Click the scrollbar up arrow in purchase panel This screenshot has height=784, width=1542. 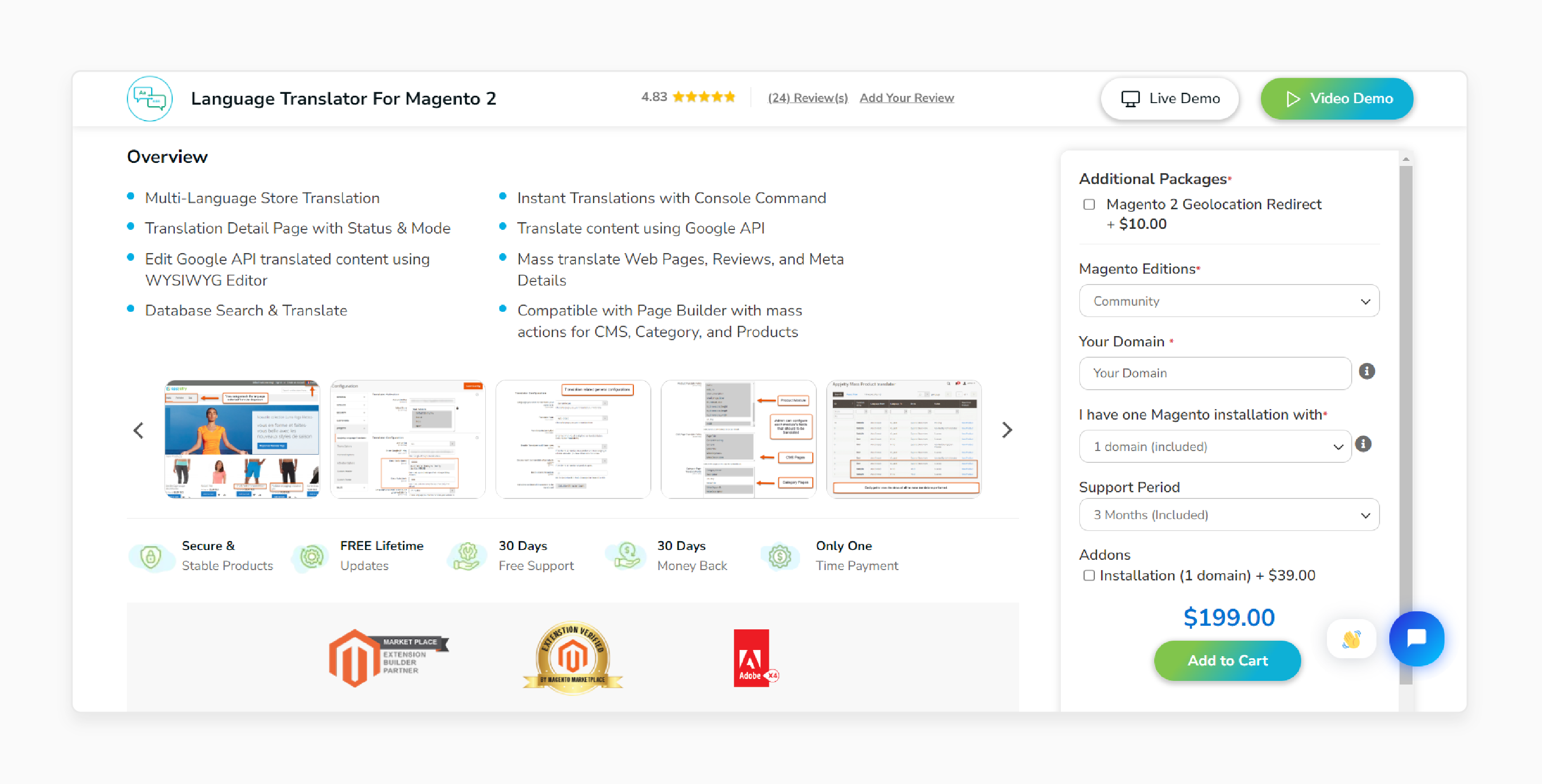click(x=1405, y=159)
